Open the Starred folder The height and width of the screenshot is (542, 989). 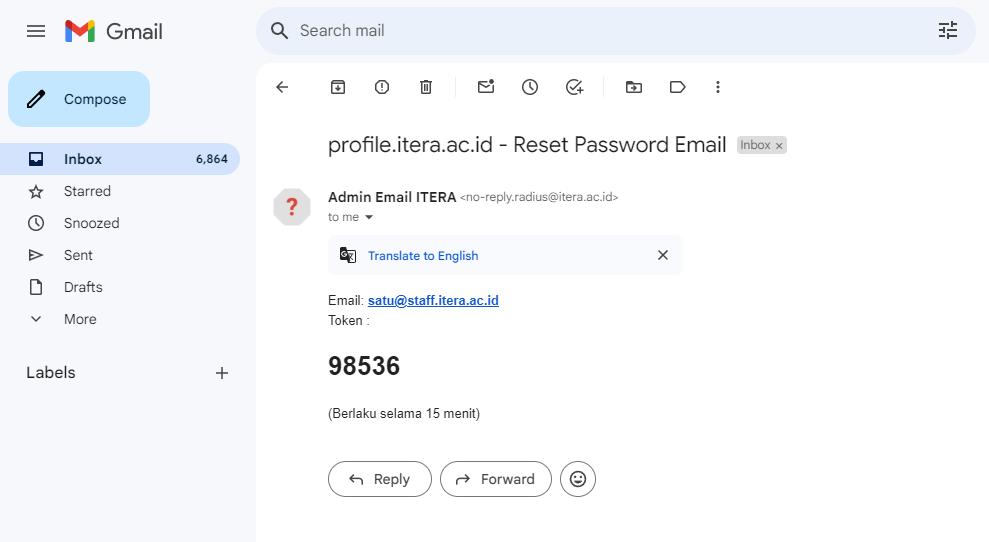coord(87,191)
